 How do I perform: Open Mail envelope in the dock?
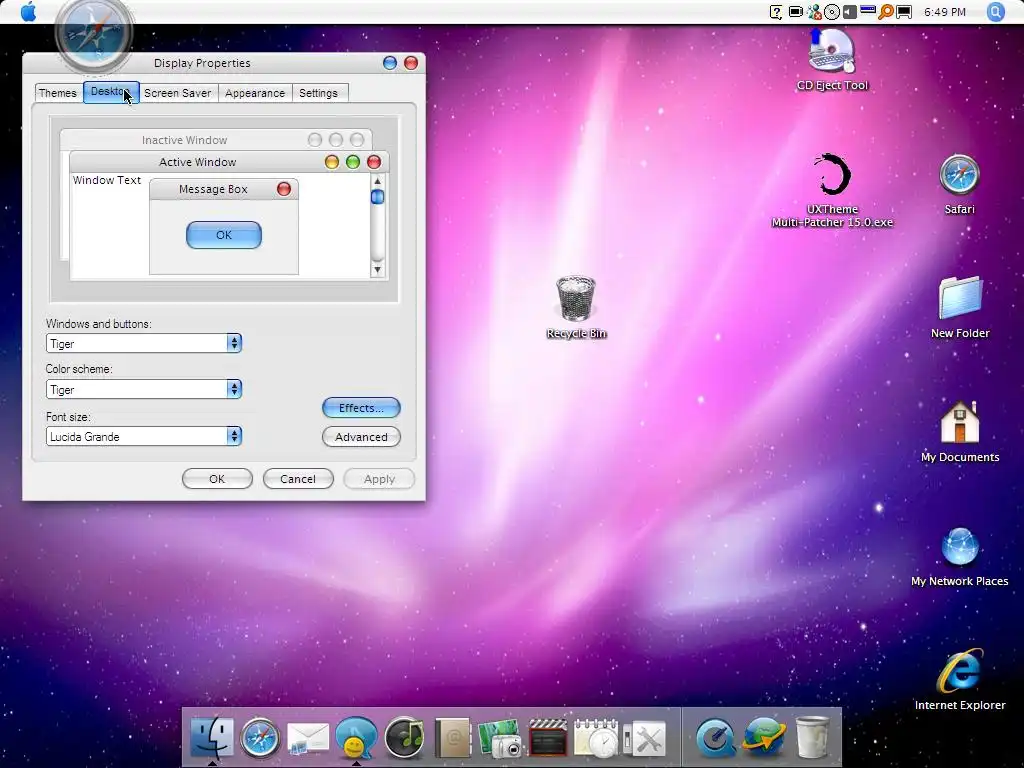[x=308, y=739]
